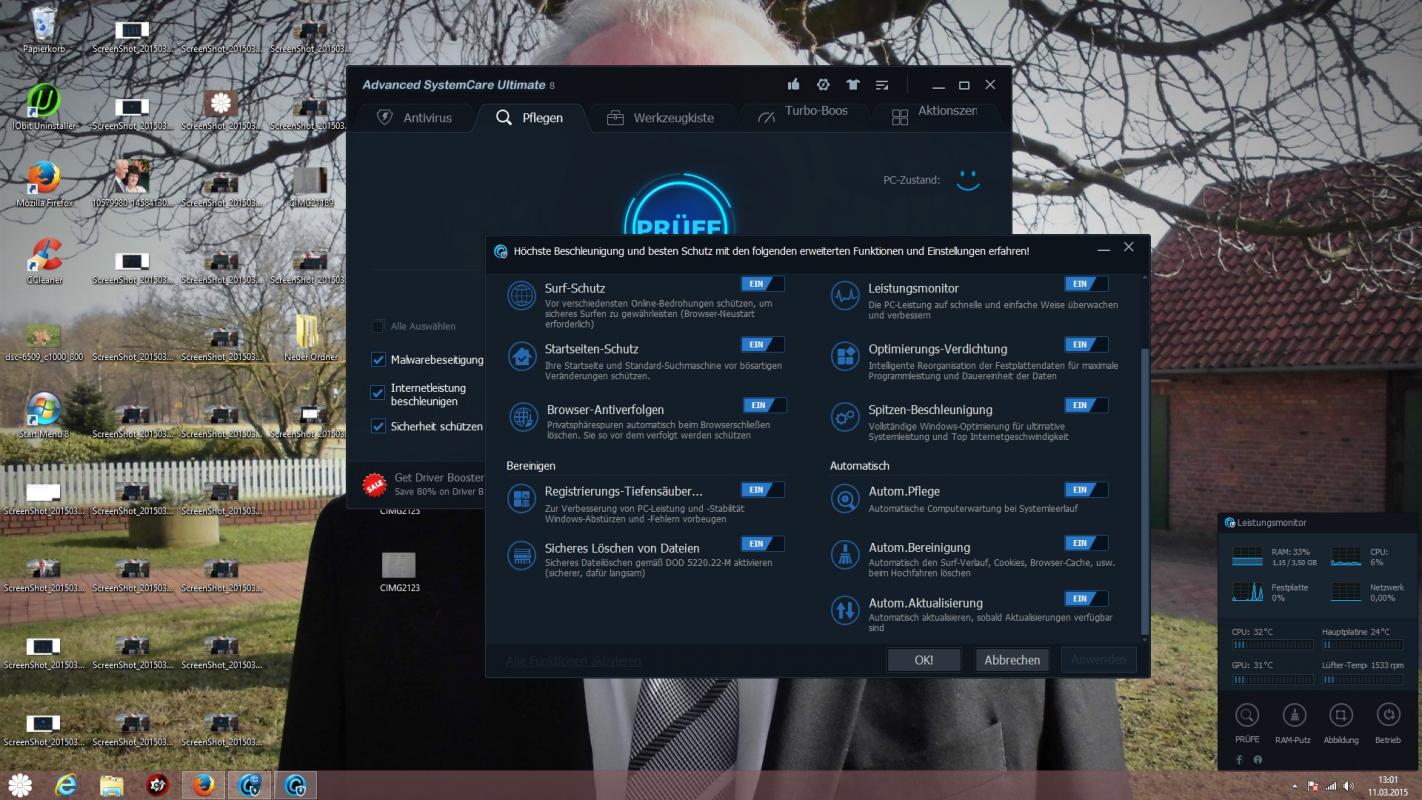
Task: Click the Autom.Pflege magnifier icon
Action: tap(846, 498)
